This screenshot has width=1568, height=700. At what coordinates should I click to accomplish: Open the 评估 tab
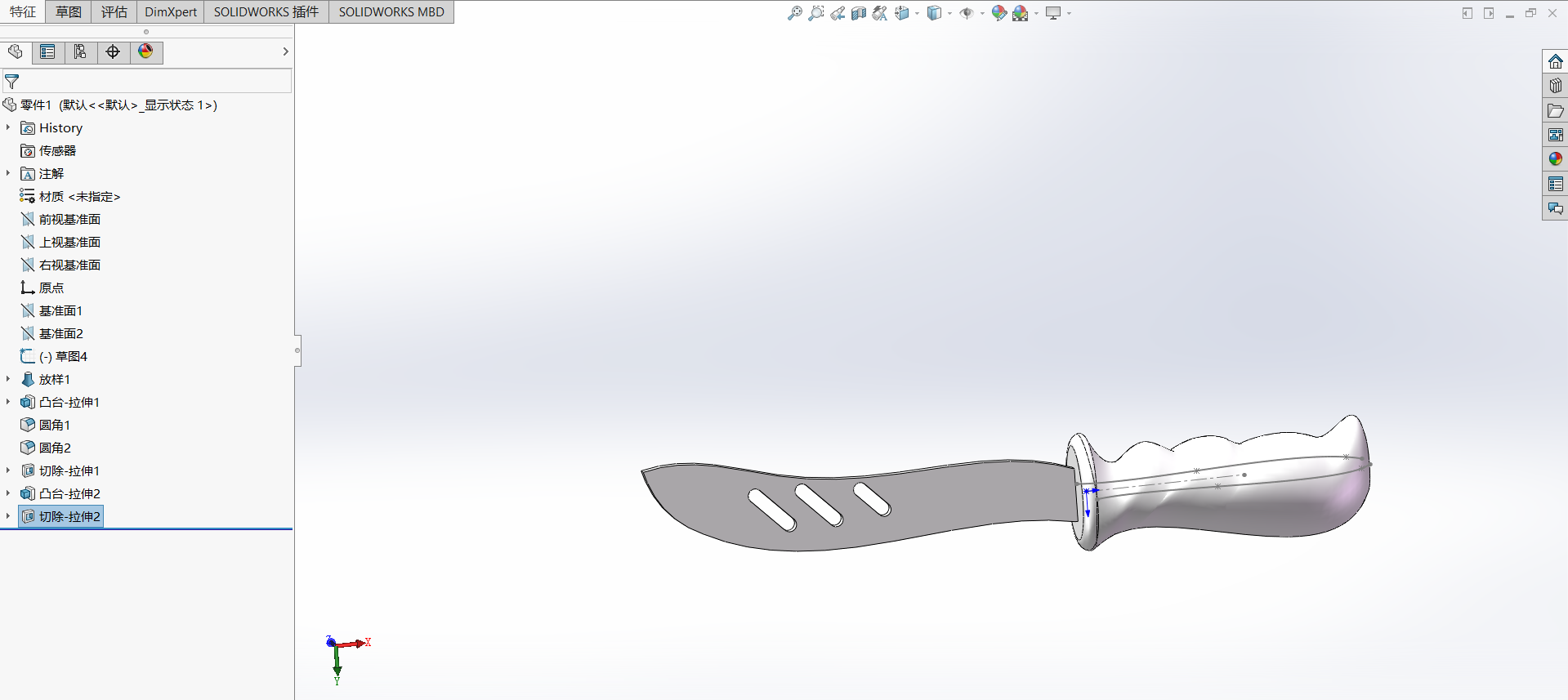click(x=114, y=12)
